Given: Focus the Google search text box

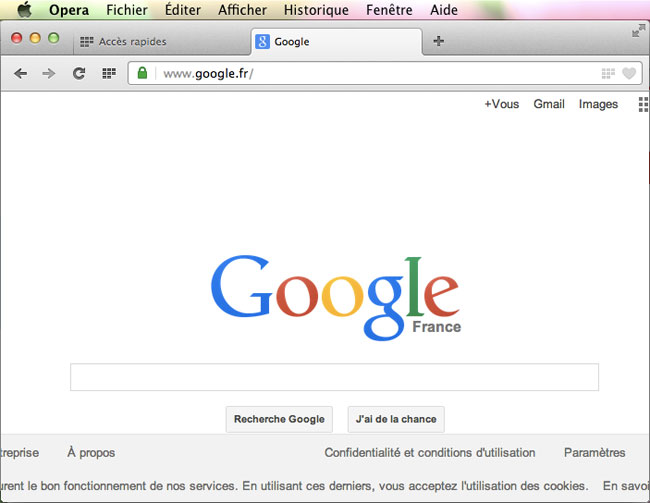Looking at the screenshot, I should click(x=334, y=377).
